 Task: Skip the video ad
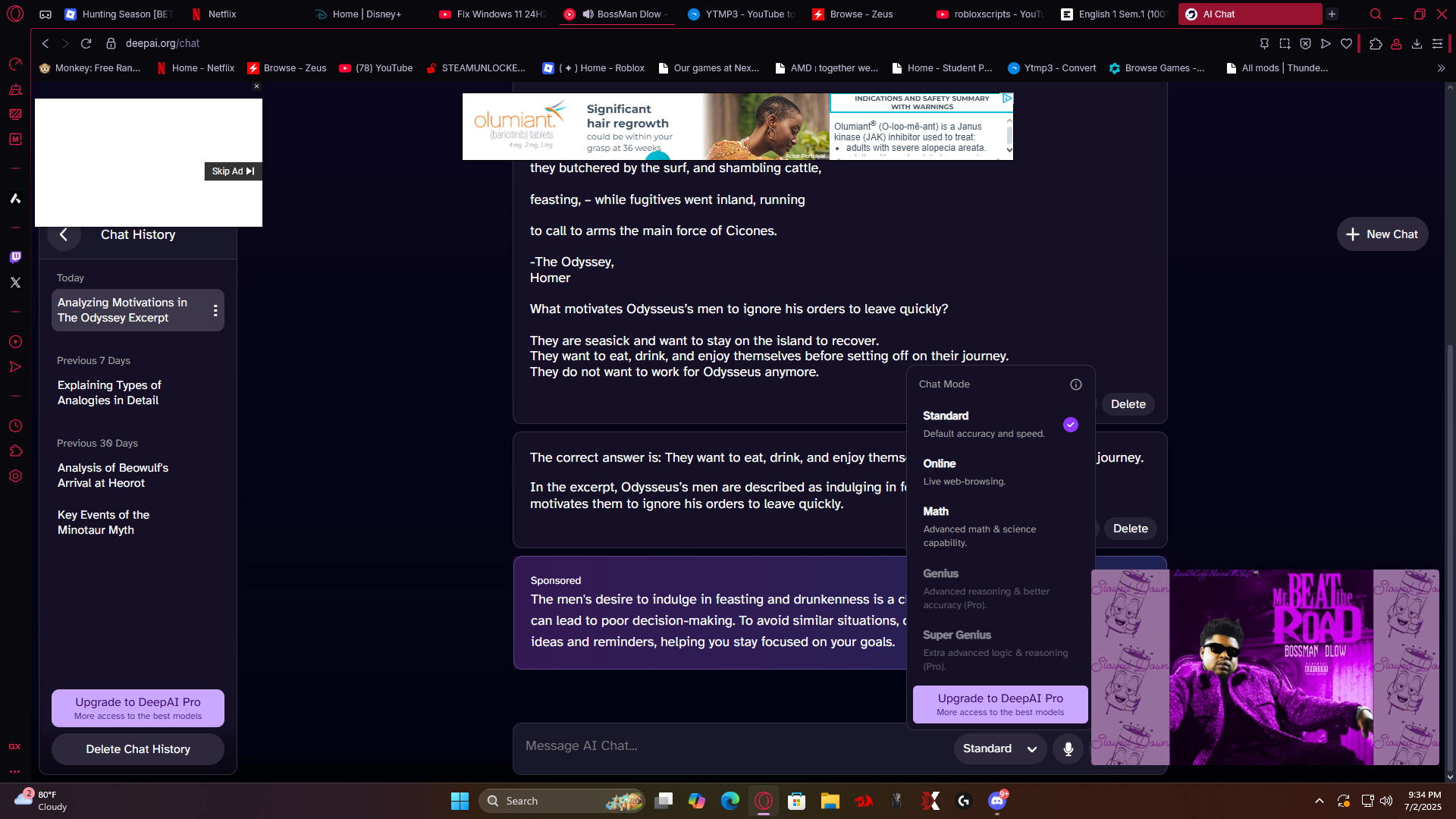(x=233, y=171)
